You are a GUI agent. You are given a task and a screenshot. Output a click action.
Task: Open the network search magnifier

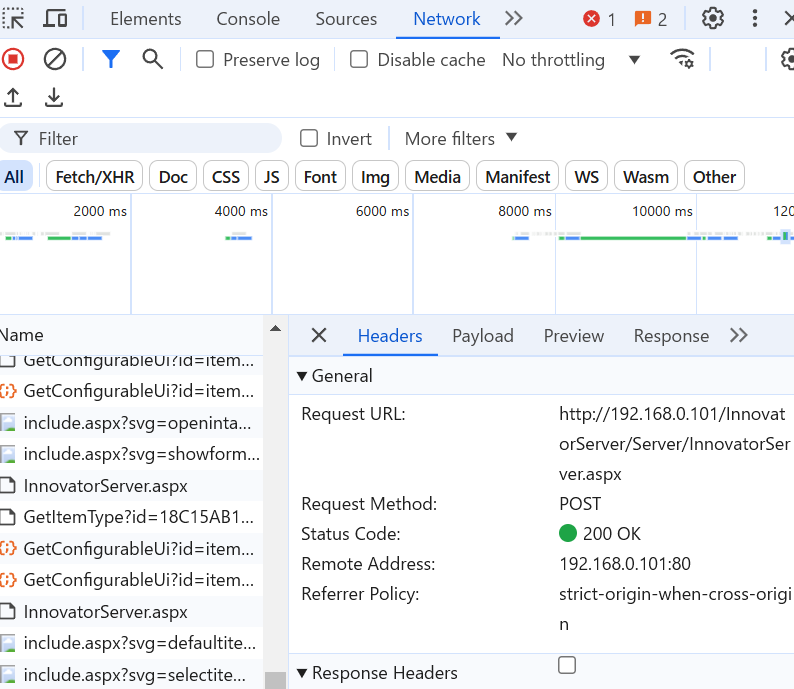click(x=153, y=60)
